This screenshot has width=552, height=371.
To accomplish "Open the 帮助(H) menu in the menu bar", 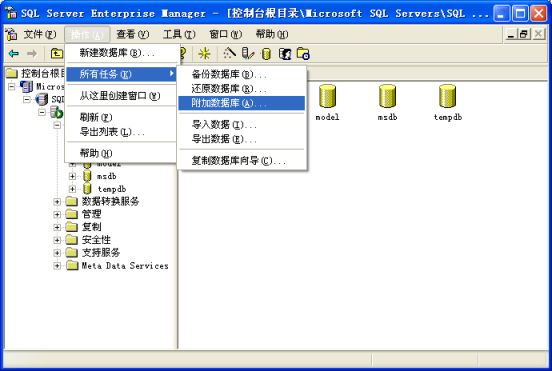I will (272, 34).
